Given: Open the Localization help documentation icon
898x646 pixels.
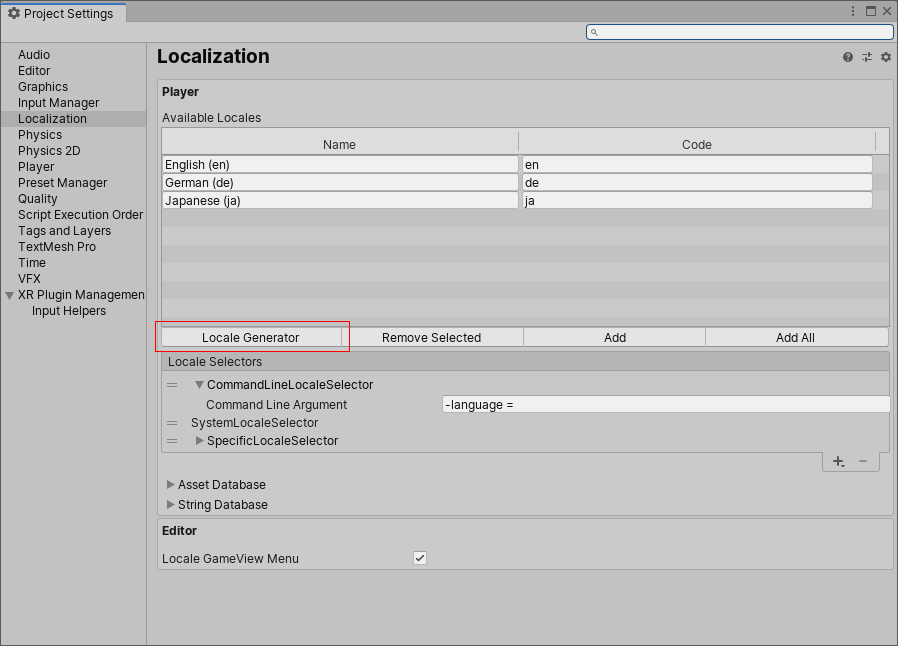Looking at the screenshot, I should 847,57.
